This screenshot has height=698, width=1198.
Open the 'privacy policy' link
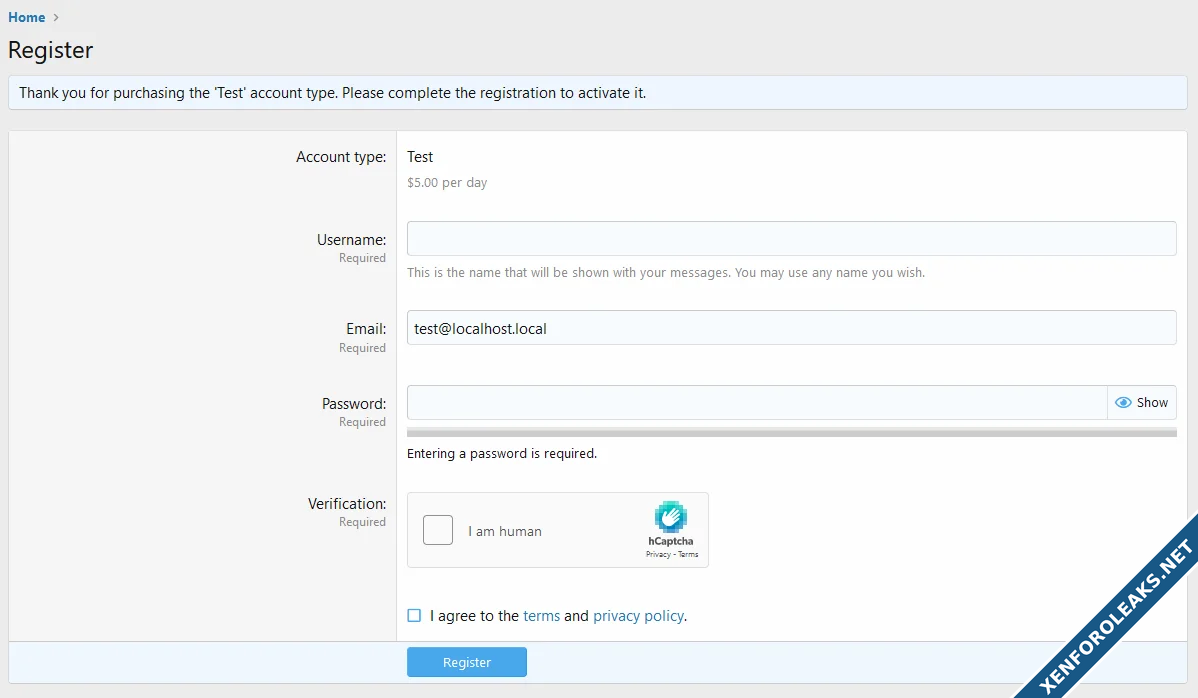coord(638,616)
